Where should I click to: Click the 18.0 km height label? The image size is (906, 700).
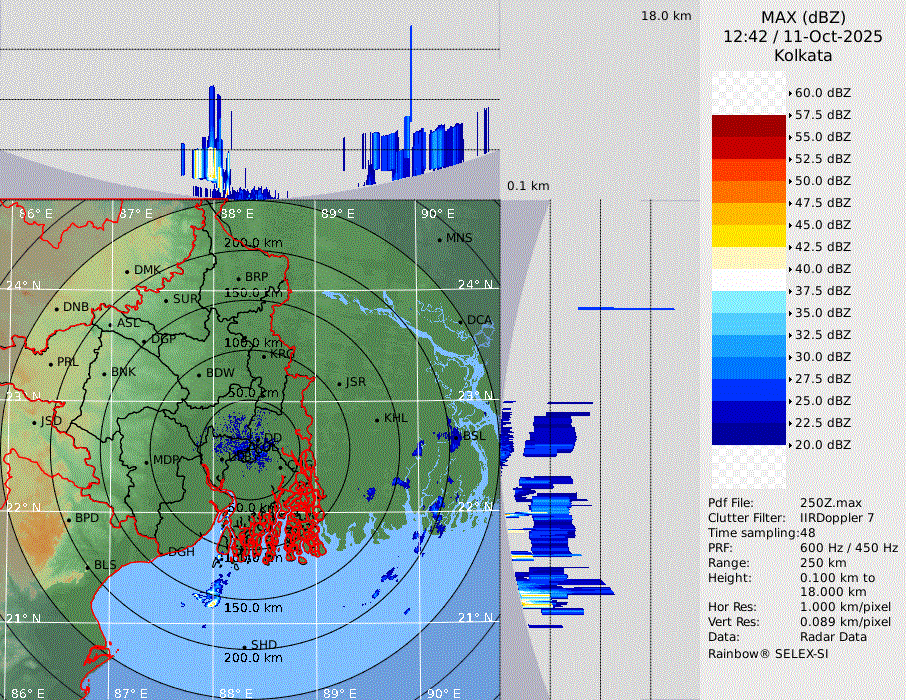point(666,16)
